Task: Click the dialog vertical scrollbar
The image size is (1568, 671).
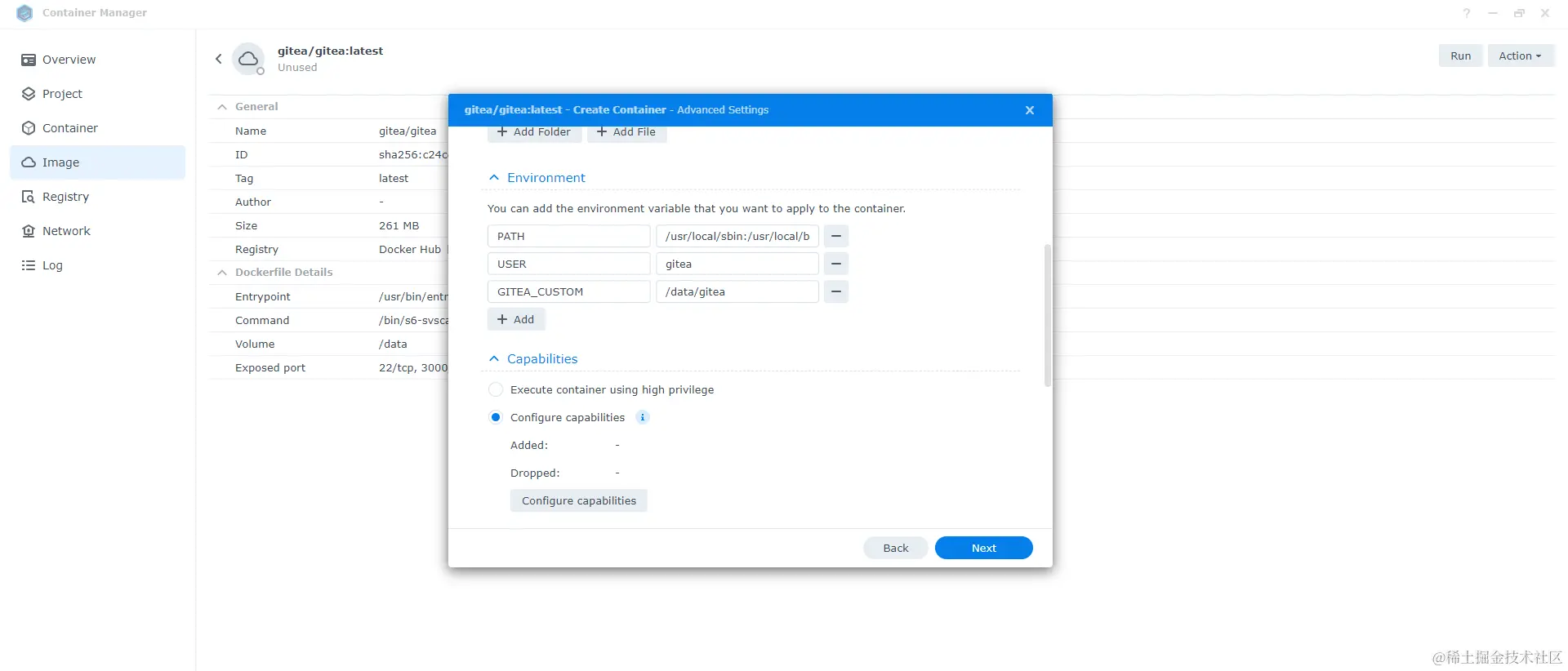Action: click(1047, 315)
